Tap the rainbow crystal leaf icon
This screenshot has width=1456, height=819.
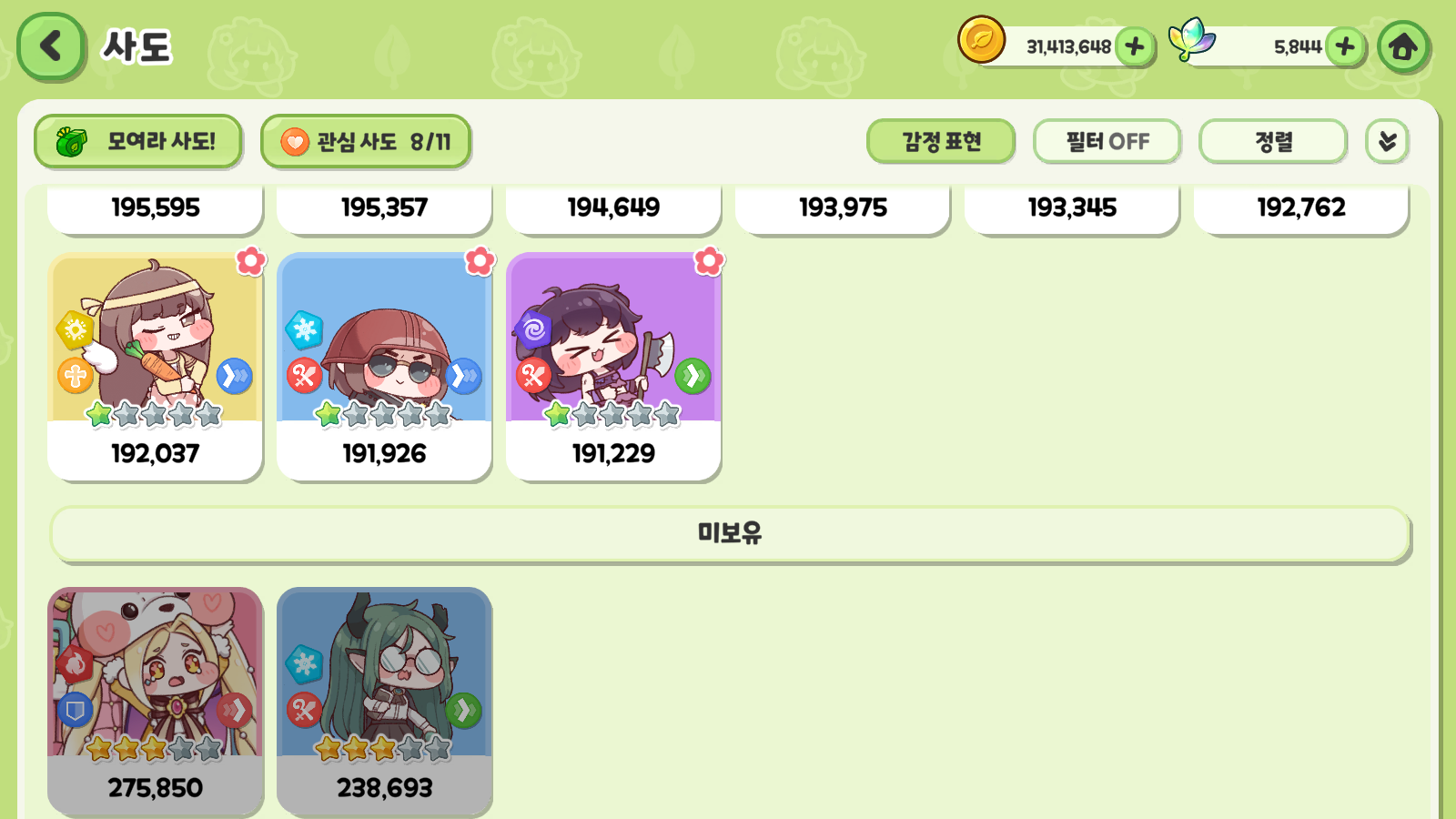click(1192, 40)
